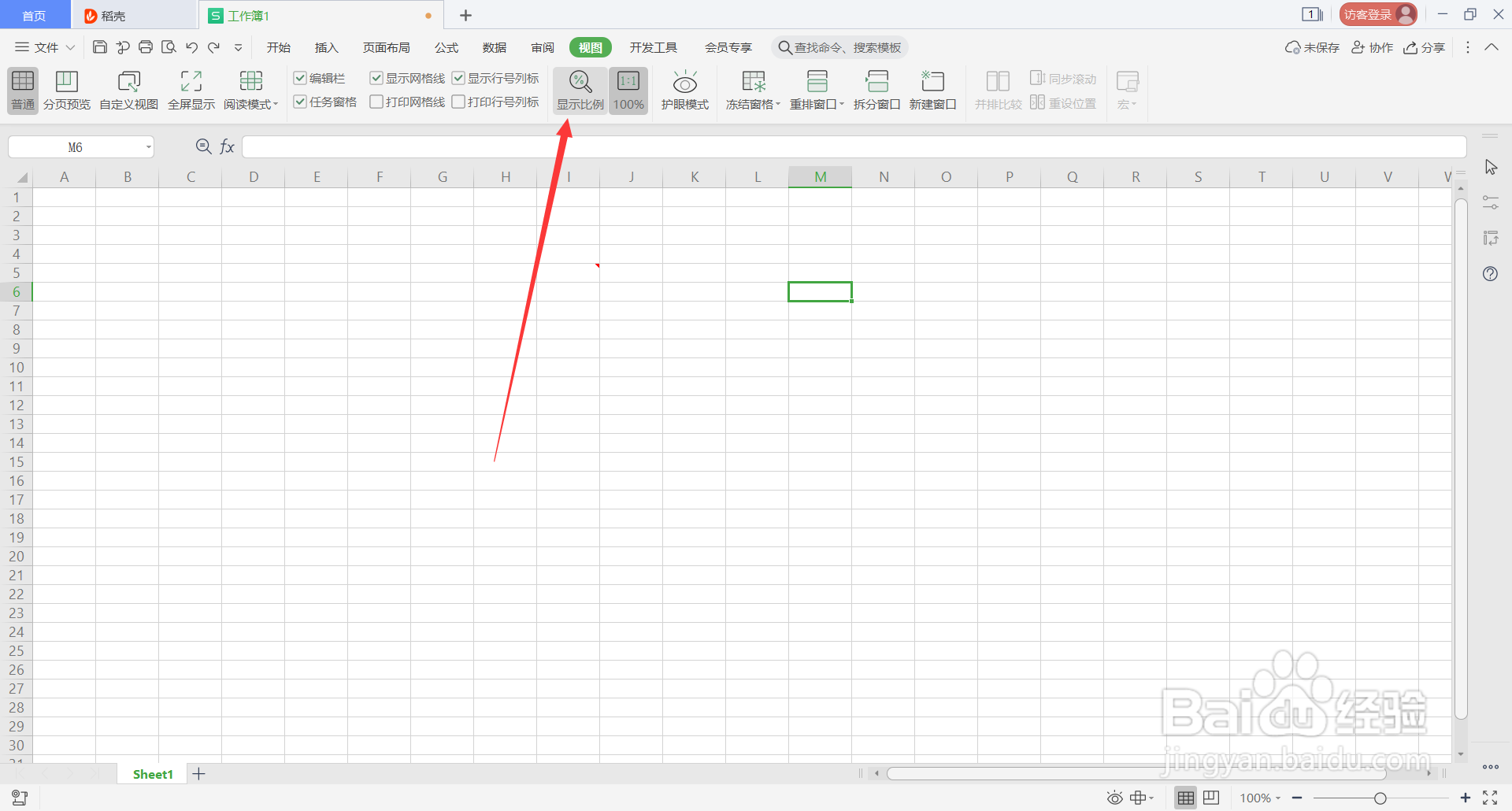Uncheck the 任务窗格 checkbox
Image resolution: width=1512 pixels, height=811 pixels.
tap(300, 102)
